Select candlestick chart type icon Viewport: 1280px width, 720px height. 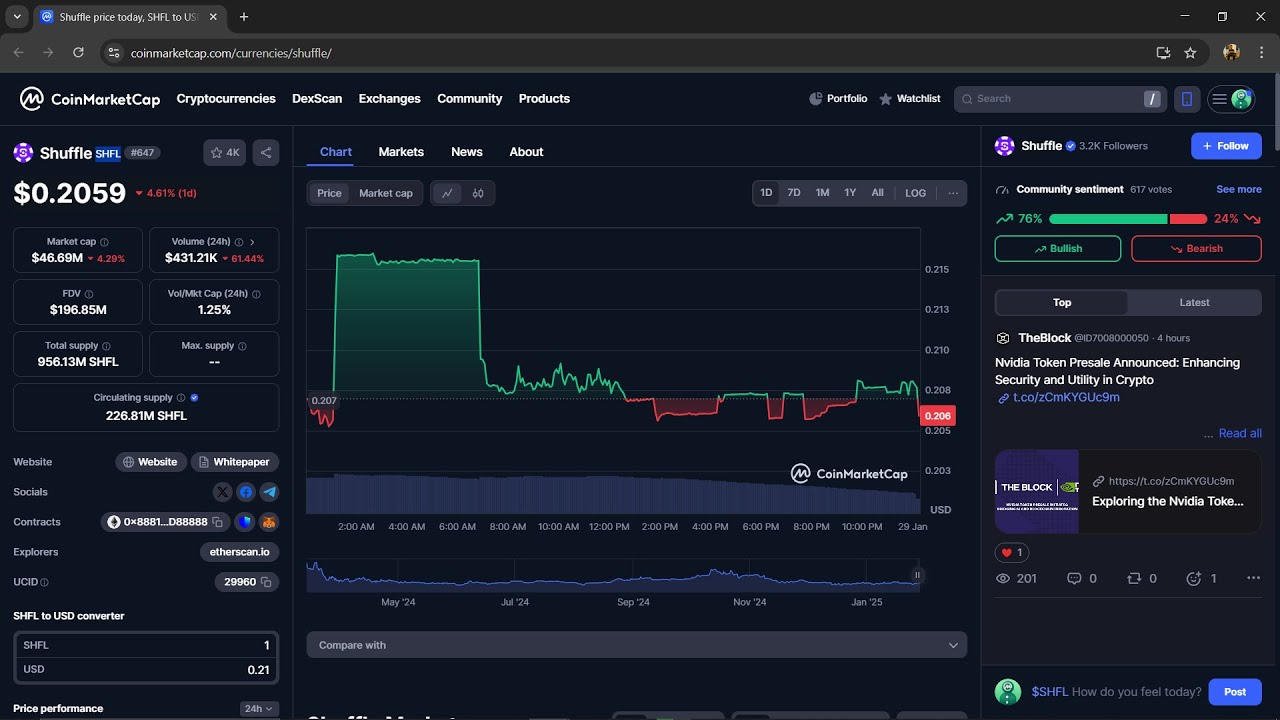coord(478,193)
